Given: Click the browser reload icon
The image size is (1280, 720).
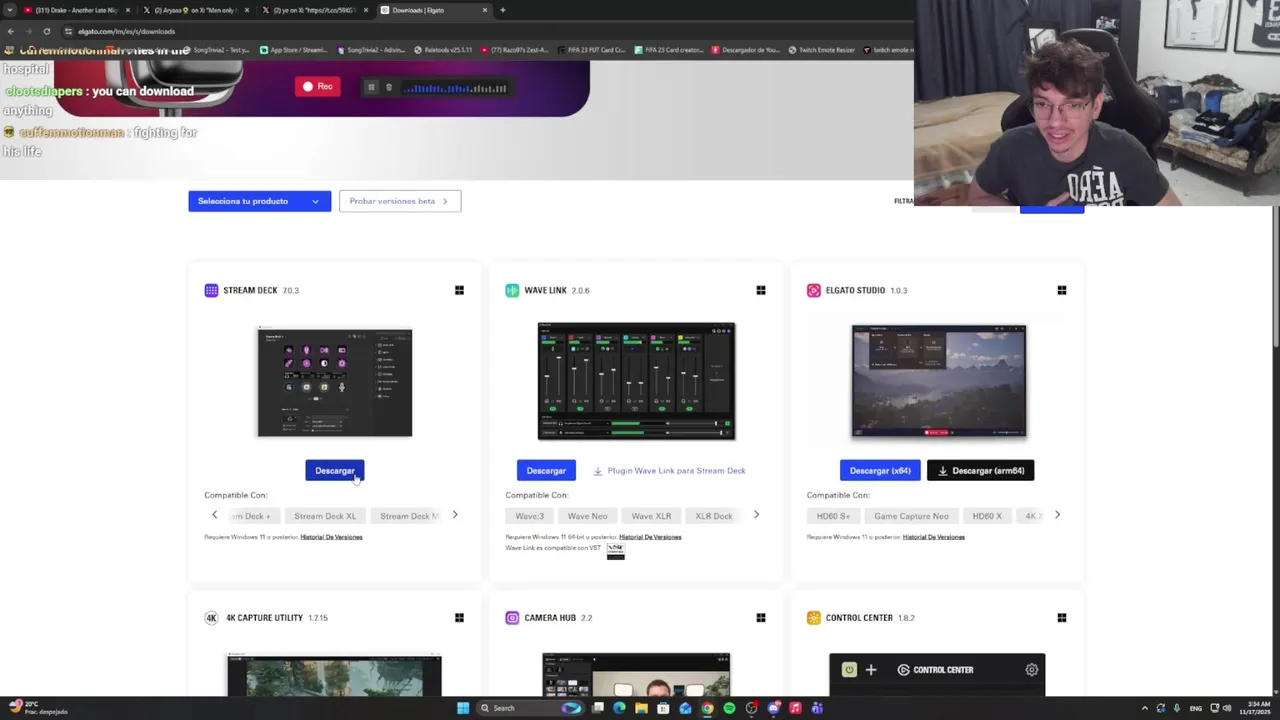Looking at the screenshot, I should [46, 31].
